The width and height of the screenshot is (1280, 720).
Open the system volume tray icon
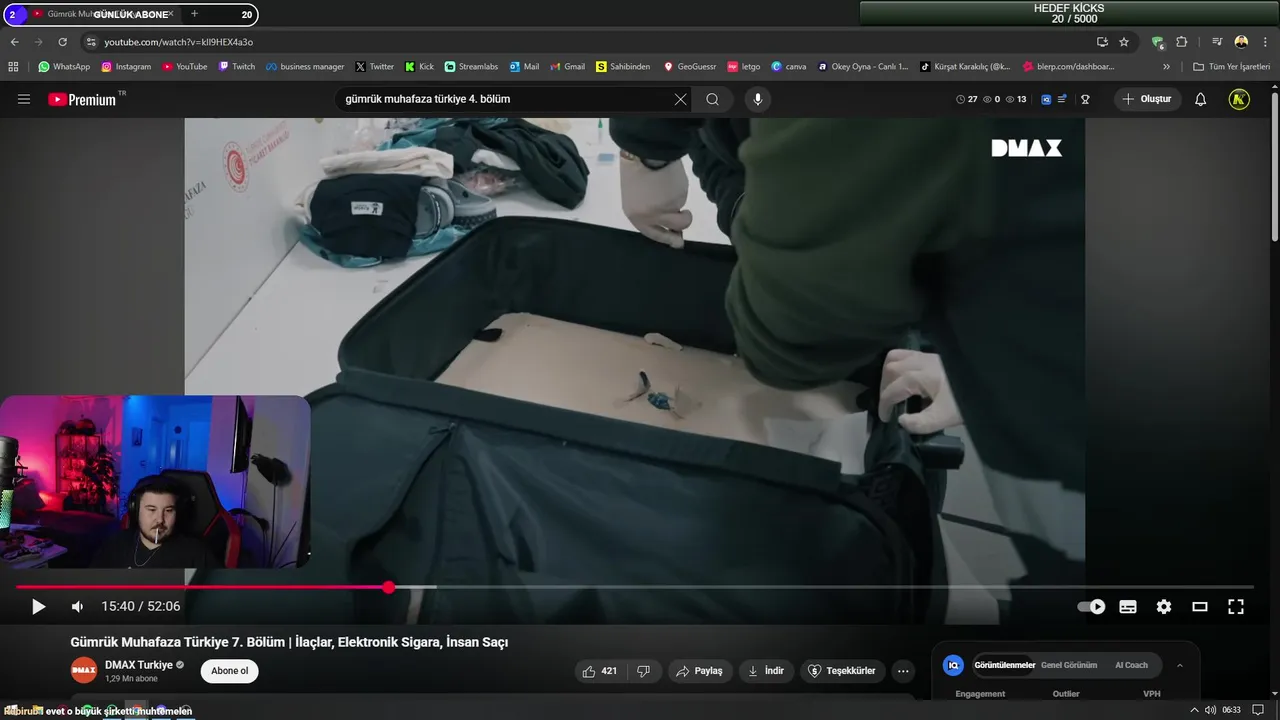1211,710
